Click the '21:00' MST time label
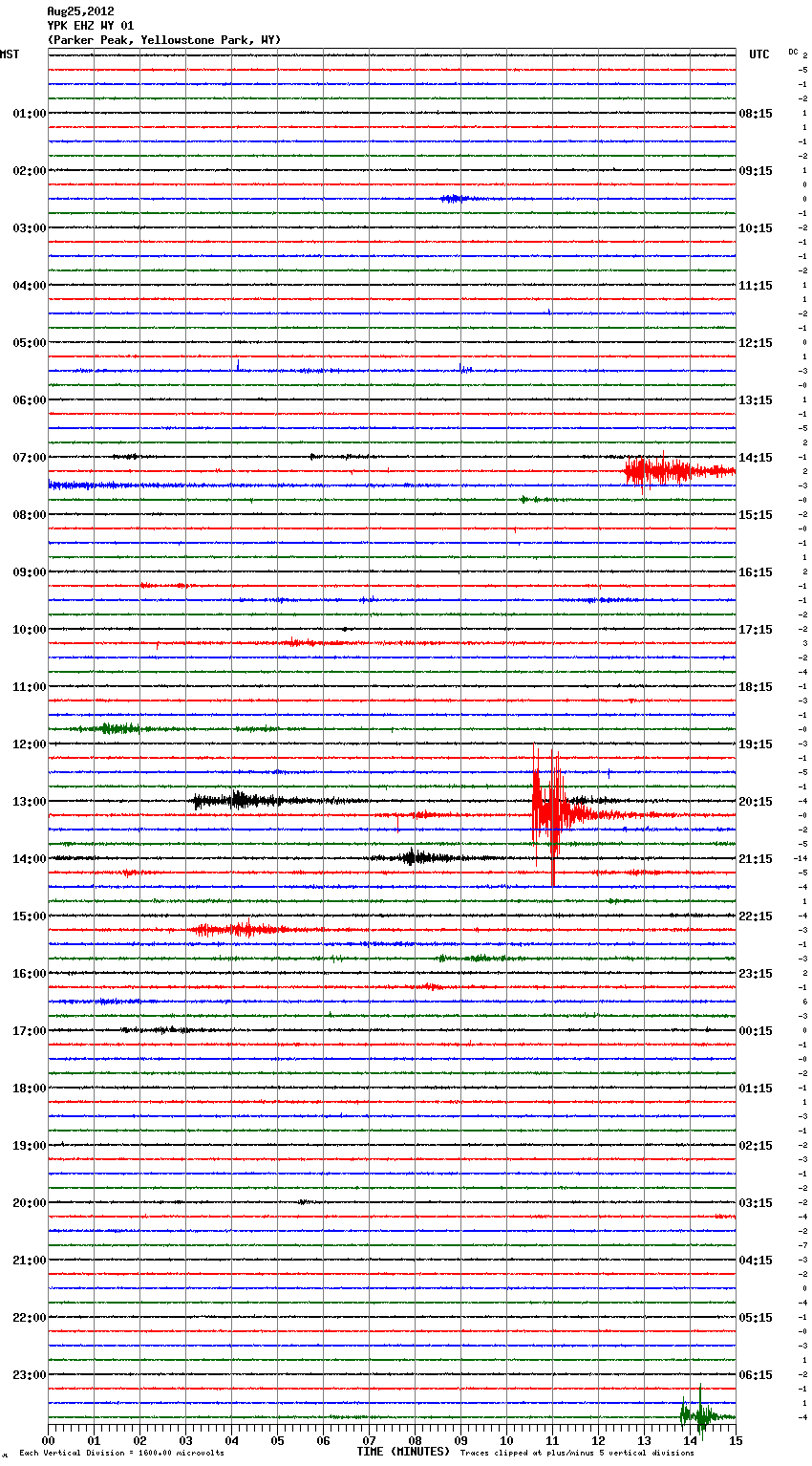Screen dimensions: 812x1466 pos(30,1261)
